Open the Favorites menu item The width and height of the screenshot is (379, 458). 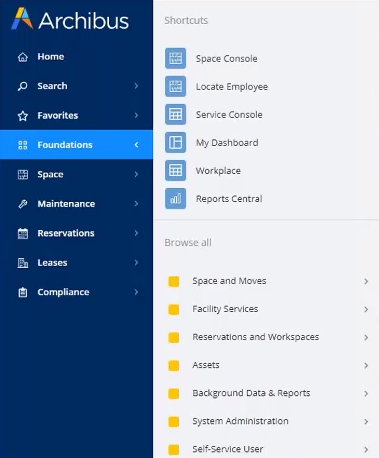pos(76,115)
